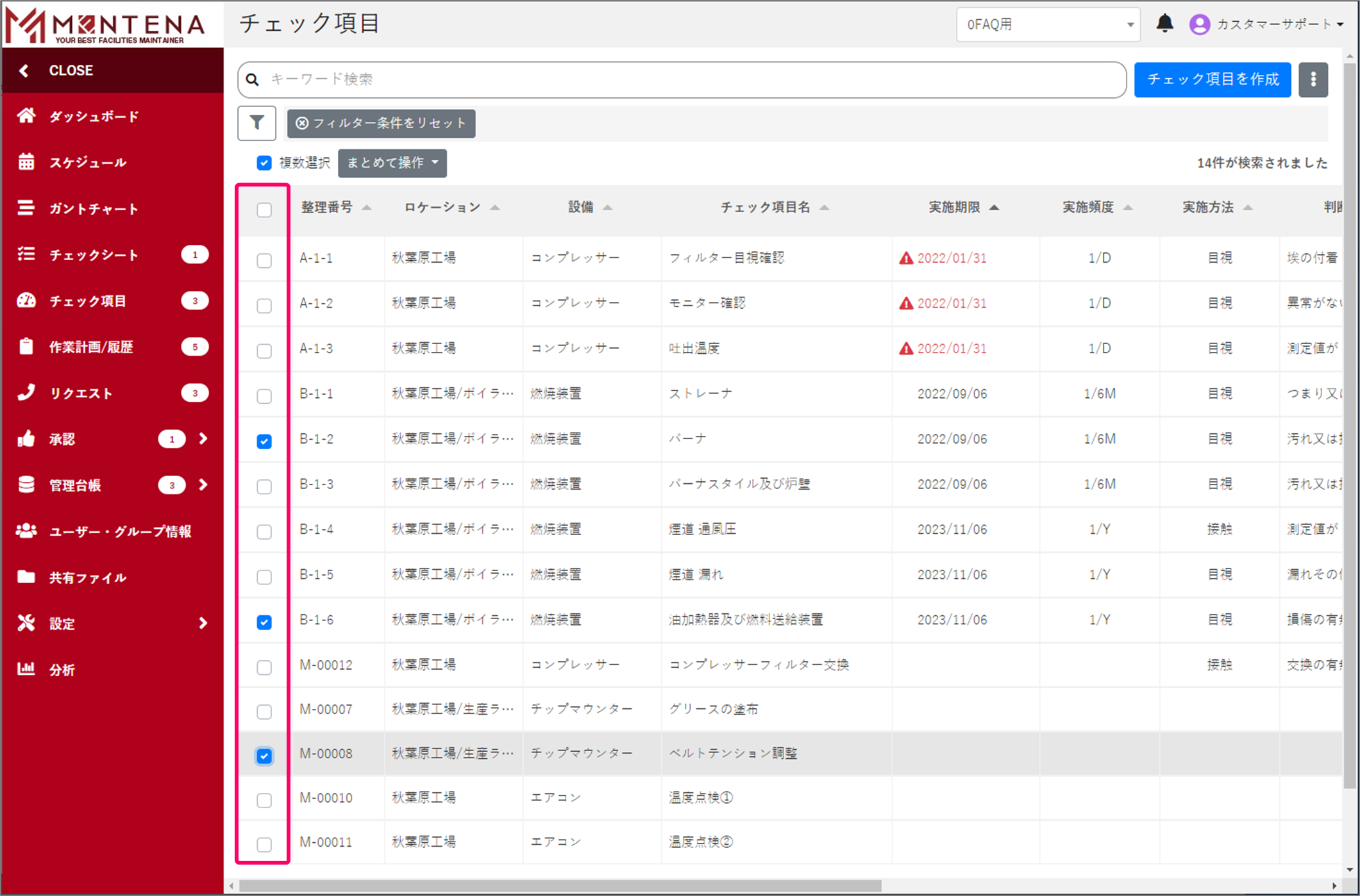Viewport: 1360px width, 896px height.
Task: Click the チェック項目を作成 button
Action: 1212,79
